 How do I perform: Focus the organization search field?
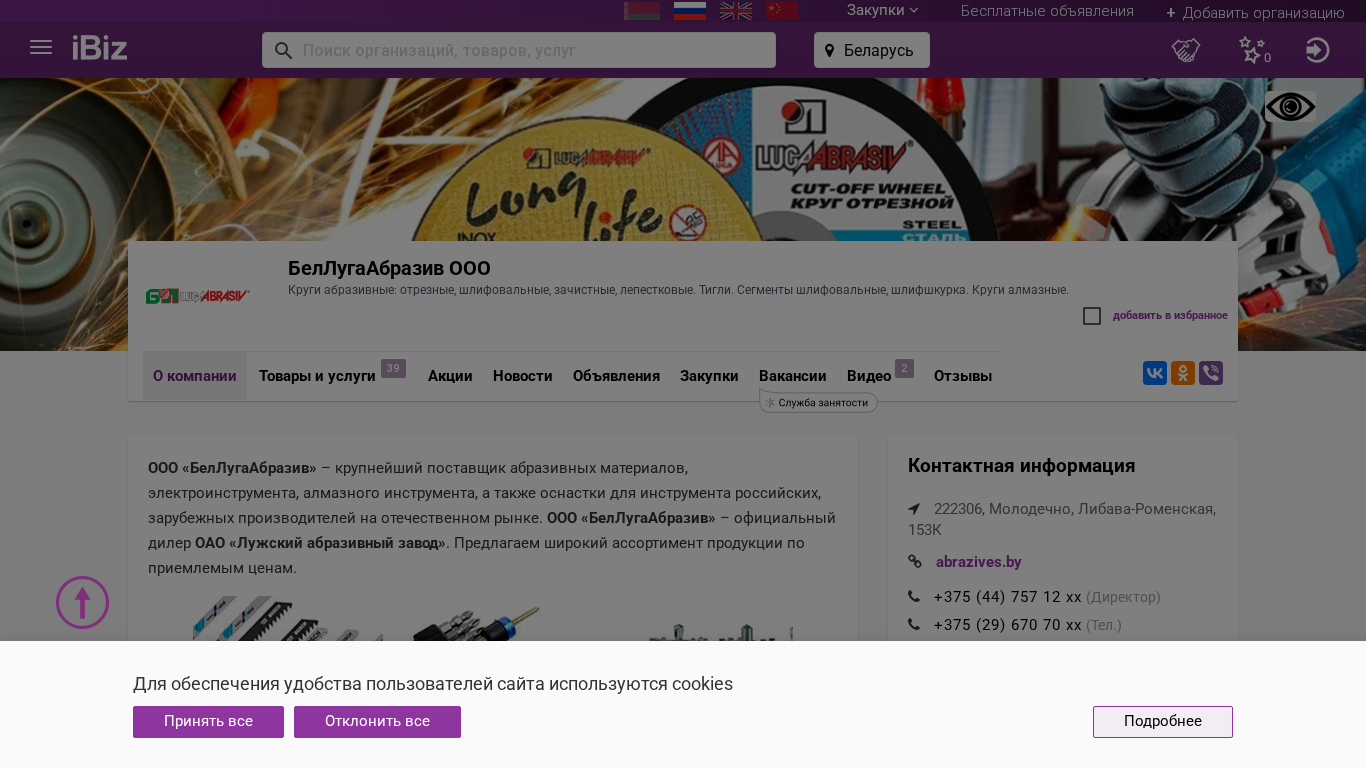pyautogui.click(x=519, y=50)
